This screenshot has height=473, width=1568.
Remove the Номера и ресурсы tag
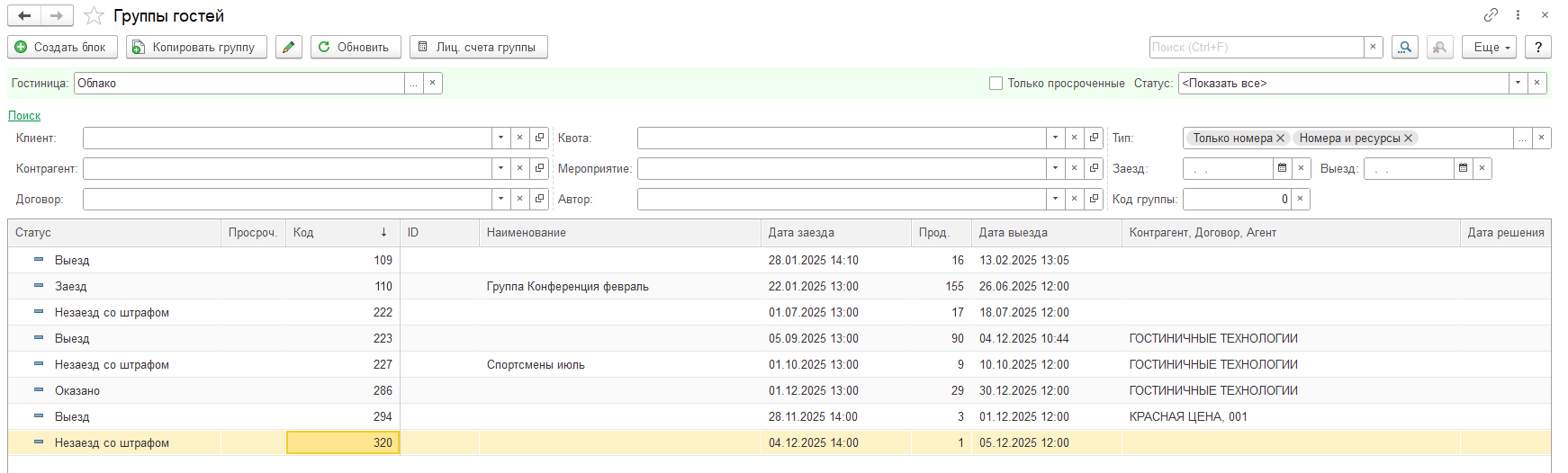[x=1408, y=138]
